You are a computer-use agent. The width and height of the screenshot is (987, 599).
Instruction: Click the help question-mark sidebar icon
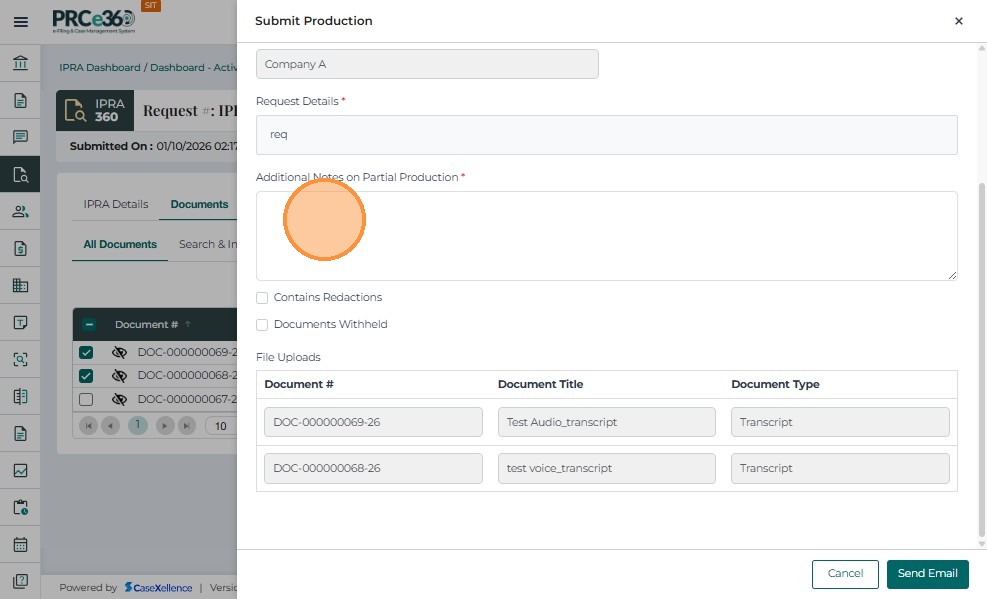pos(20,581)
